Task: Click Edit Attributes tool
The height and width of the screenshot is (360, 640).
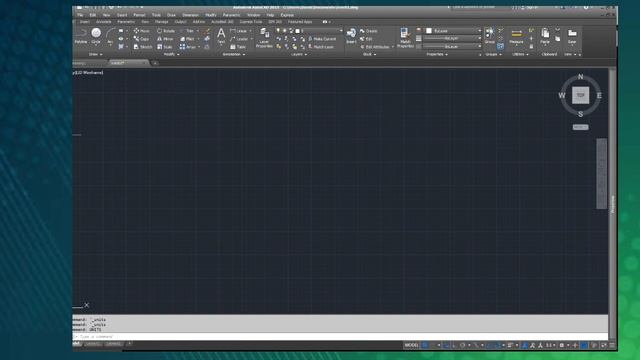Action: click(375, 47)
